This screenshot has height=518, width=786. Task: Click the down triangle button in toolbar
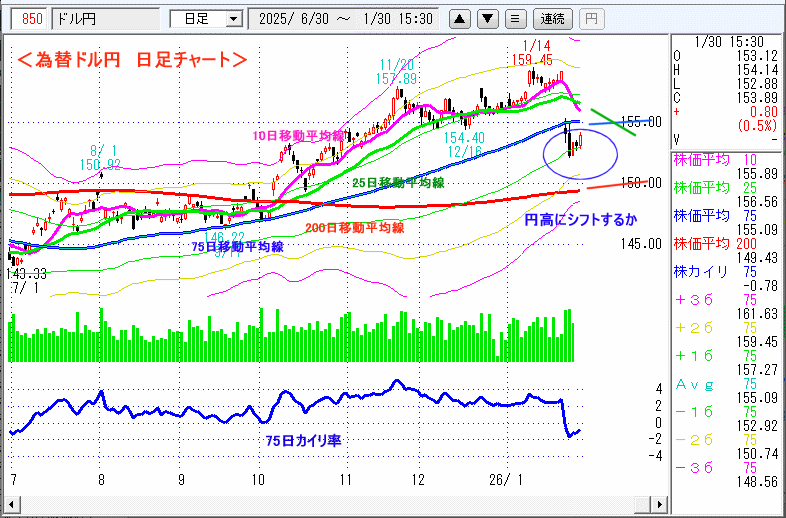(x=487, y=18)
